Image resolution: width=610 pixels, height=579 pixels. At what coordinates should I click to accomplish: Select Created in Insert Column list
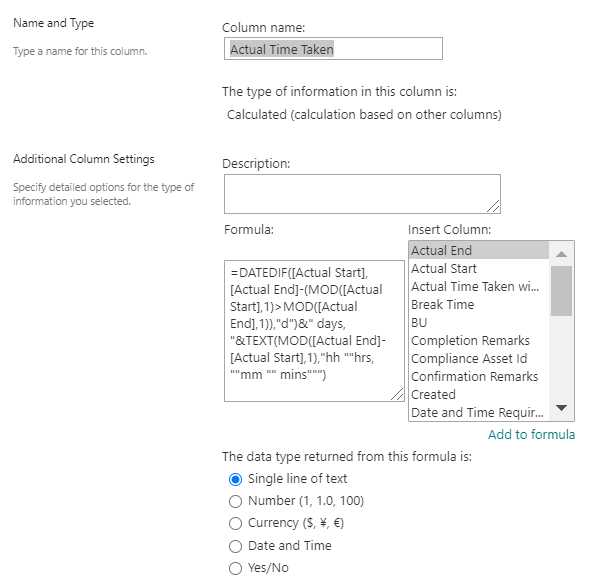tap(479, 394)
